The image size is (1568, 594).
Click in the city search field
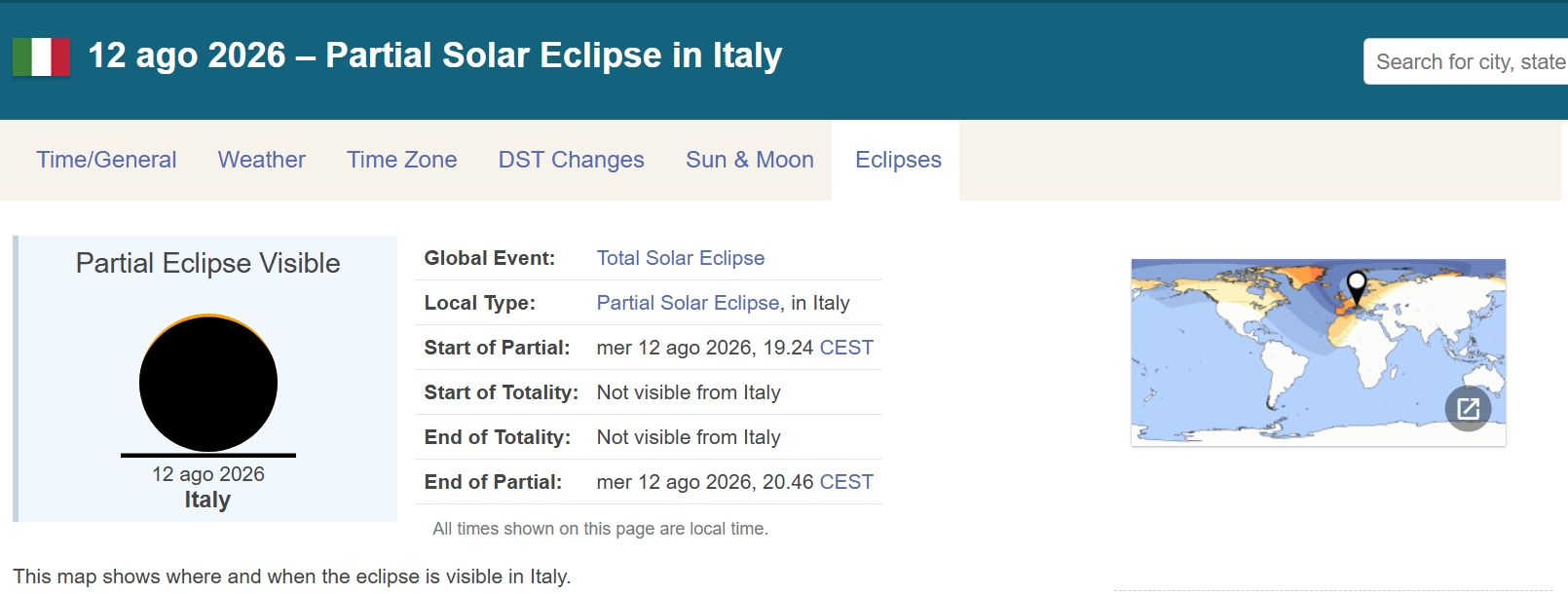tap(1466, 61)
